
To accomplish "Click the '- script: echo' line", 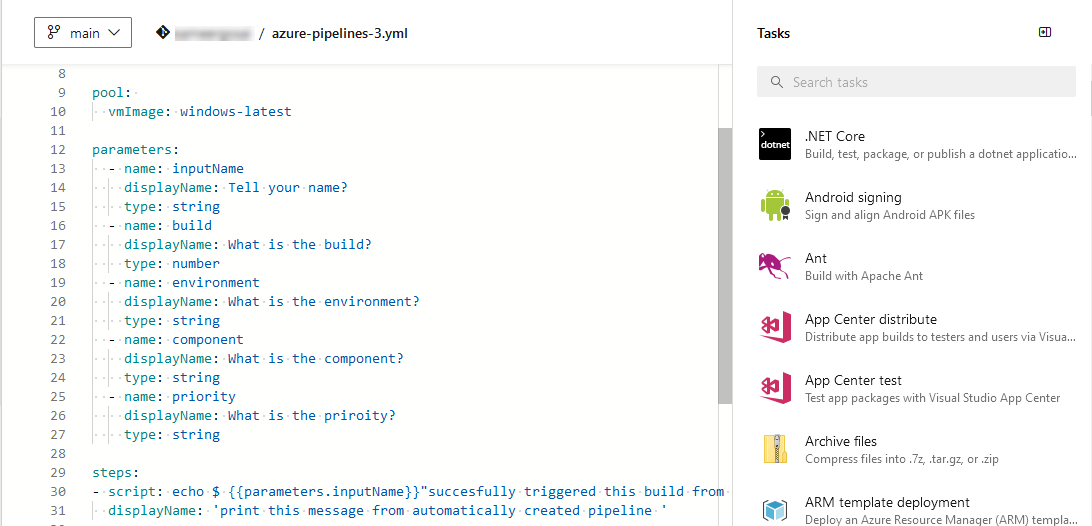I will [x=407, y=491].
